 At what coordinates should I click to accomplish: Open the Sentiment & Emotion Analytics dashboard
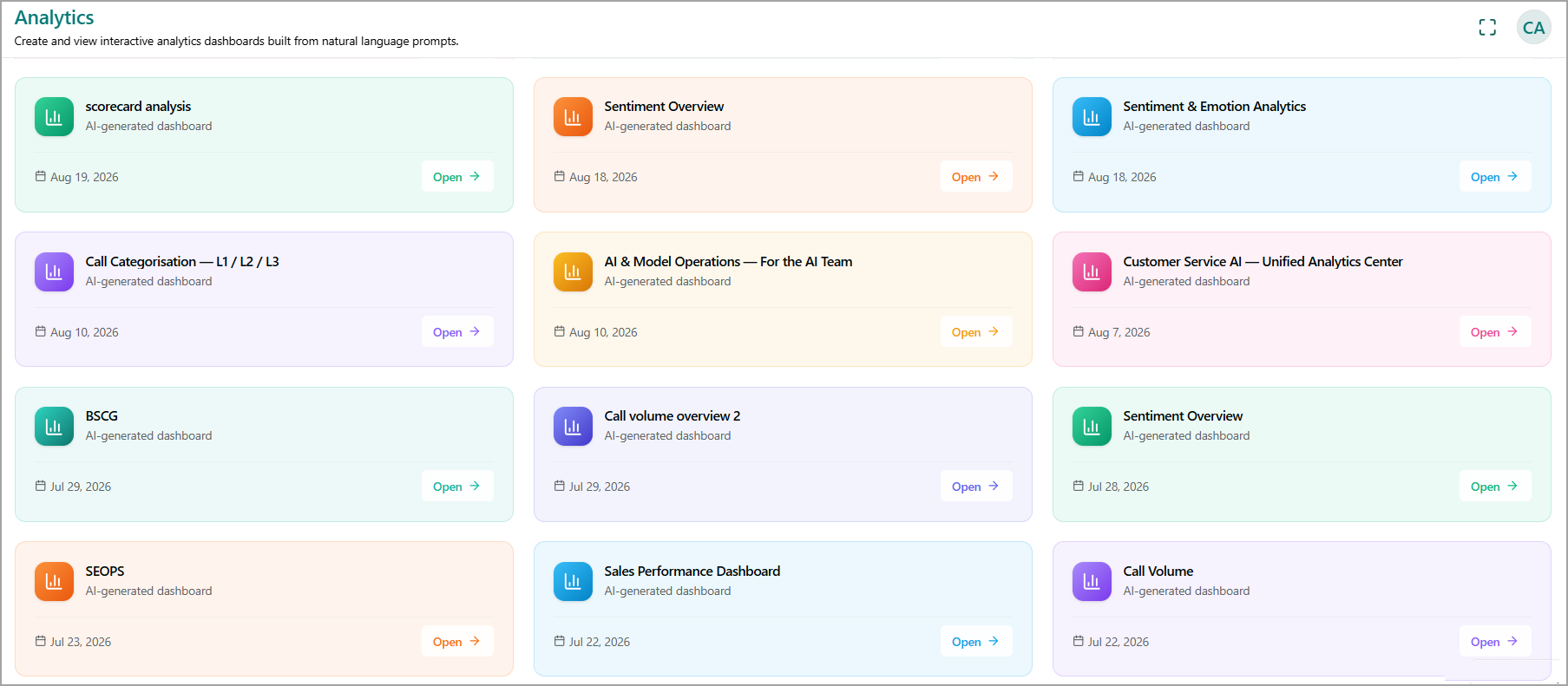[x=1495, y=177]
